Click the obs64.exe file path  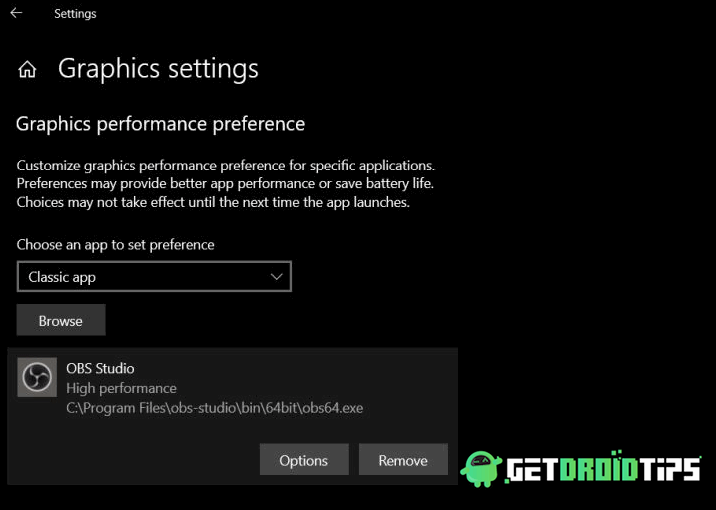[215, 408]
